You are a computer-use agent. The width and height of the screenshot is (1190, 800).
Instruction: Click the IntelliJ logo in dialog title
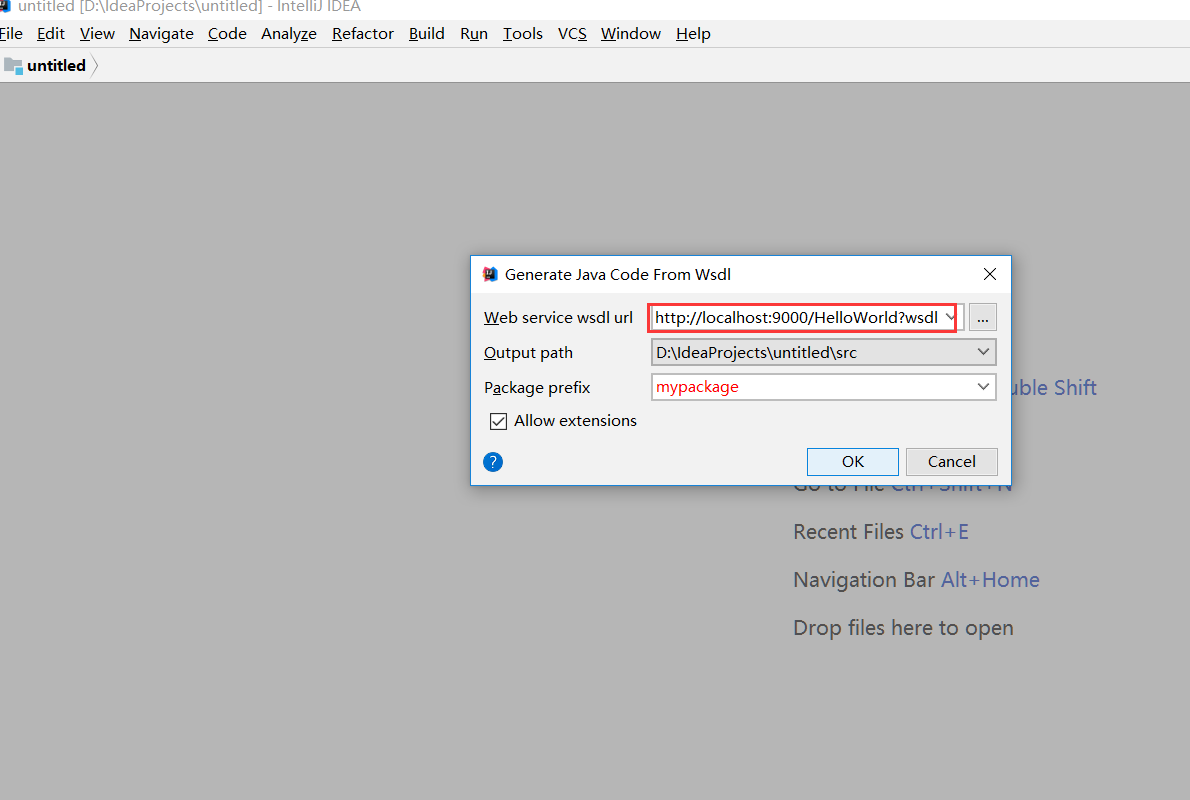tap(490, 274)
